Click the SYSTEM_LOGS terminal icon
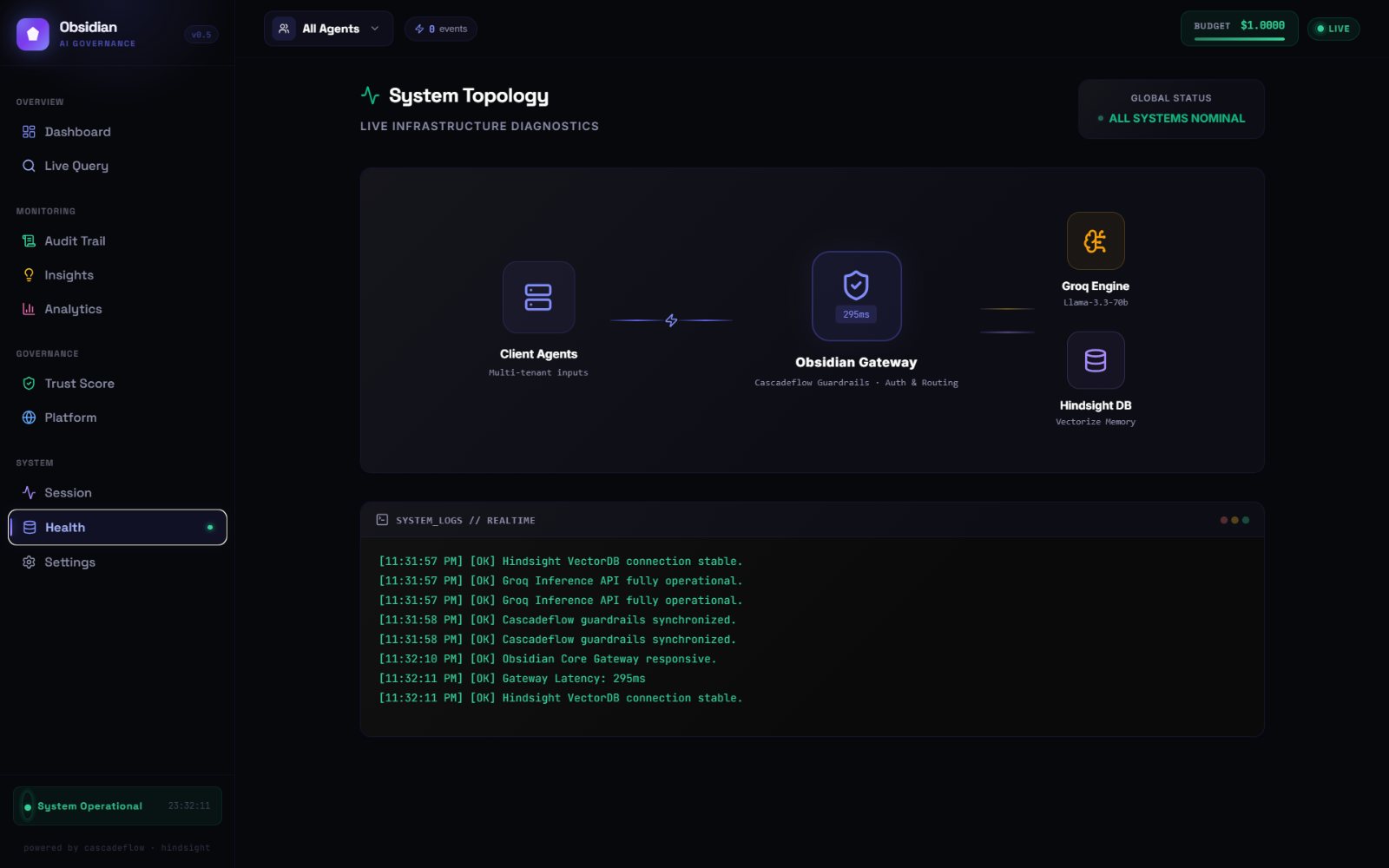The width and height of the screenshot is (1389, 868). (382, 520)
